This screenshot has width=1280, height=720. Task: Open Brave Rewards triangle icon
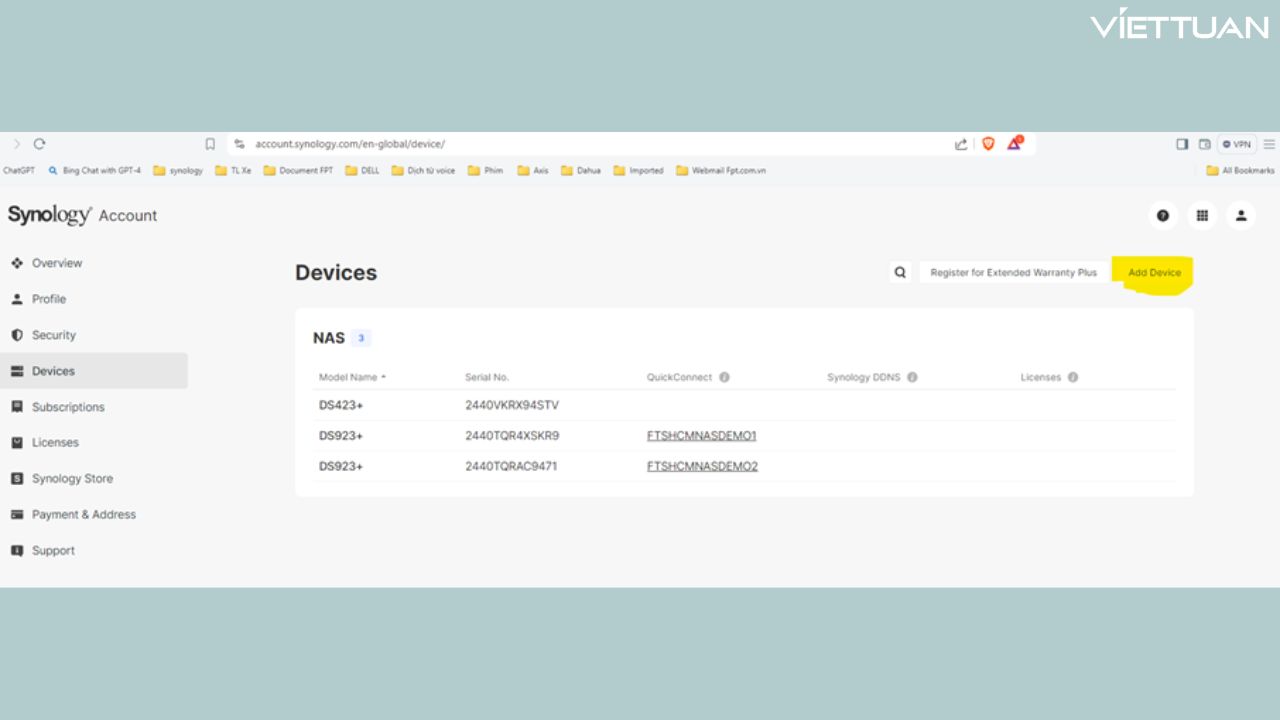(1014, 144)
